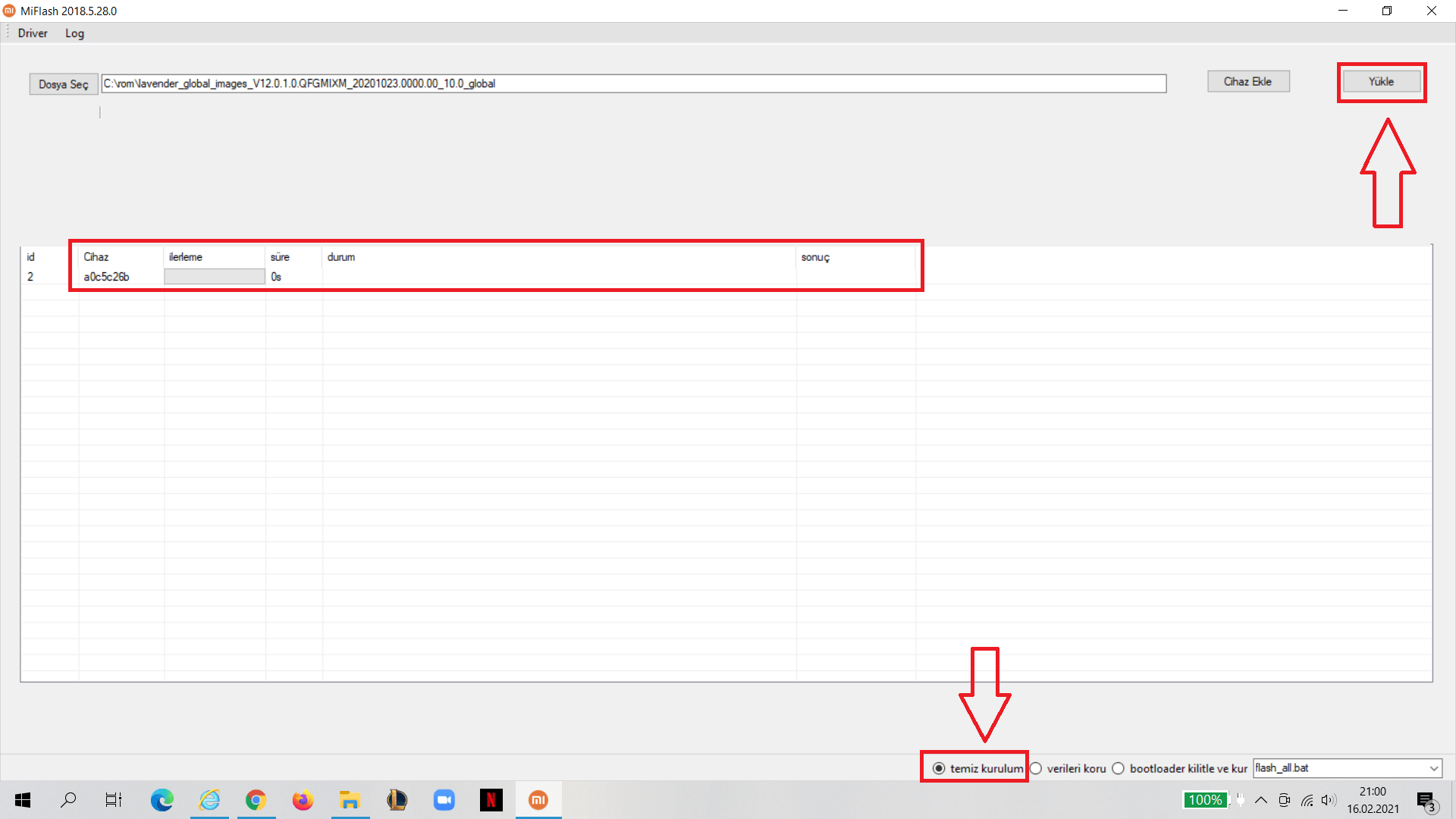Open the volume control tray icon

pos(1328,800)
